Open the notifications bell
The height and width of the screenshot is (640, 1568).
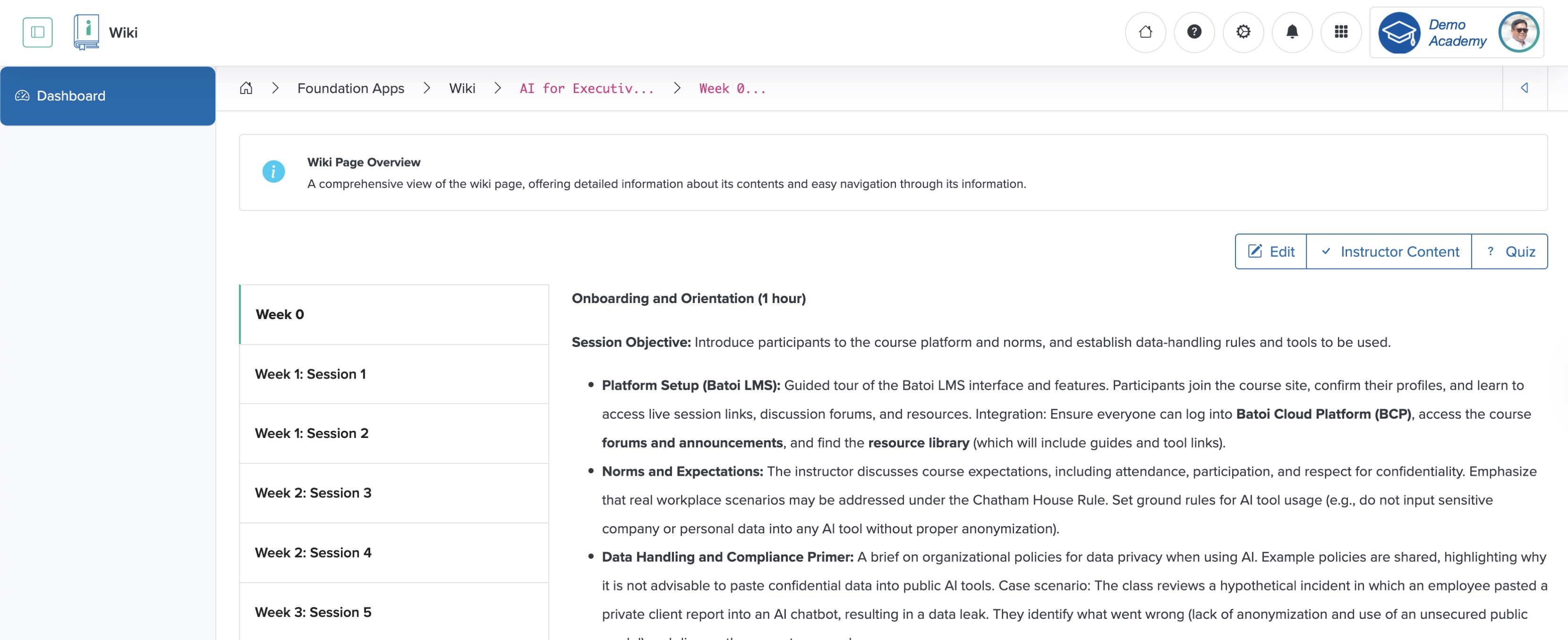[x=1292, y=32]
